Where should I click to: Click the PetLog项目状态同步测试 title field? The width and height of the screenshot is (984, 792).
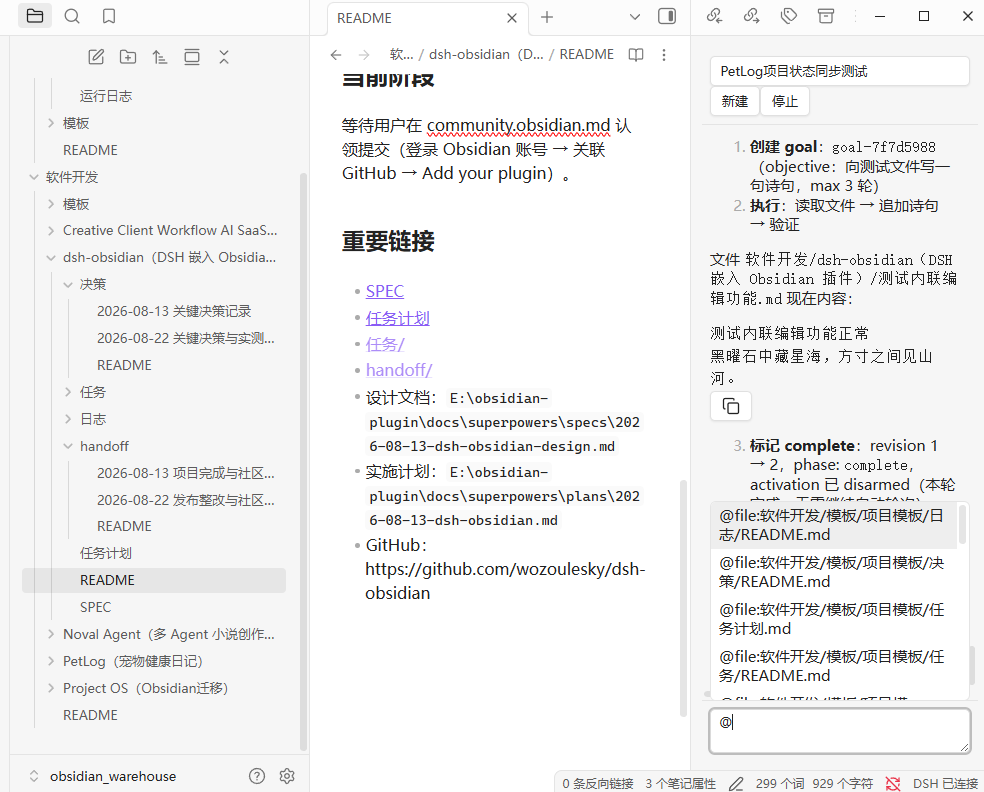[x=840, y=71]
